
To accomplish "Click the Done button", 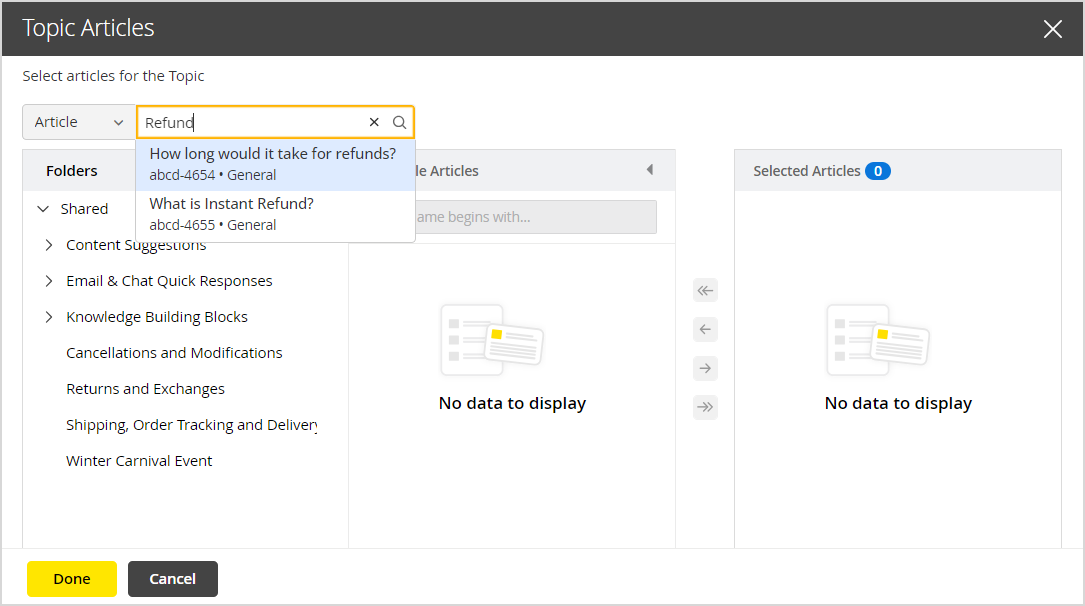I will pos(71,578).
